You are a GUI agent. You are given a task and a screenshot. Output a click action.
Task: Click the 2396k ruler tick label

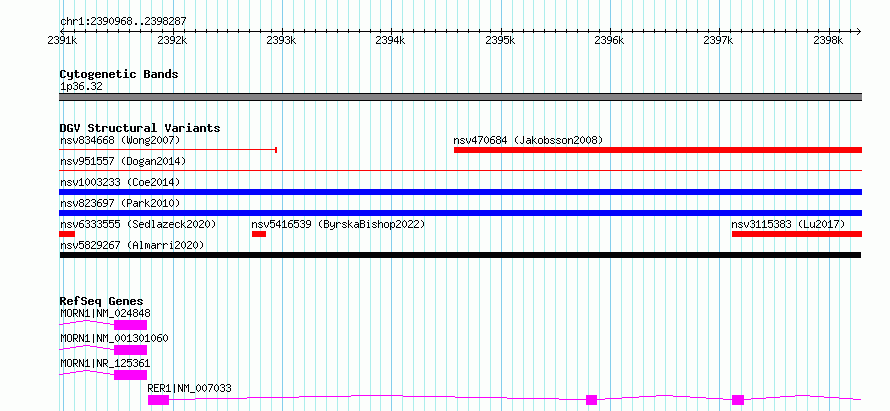point(610,40)
